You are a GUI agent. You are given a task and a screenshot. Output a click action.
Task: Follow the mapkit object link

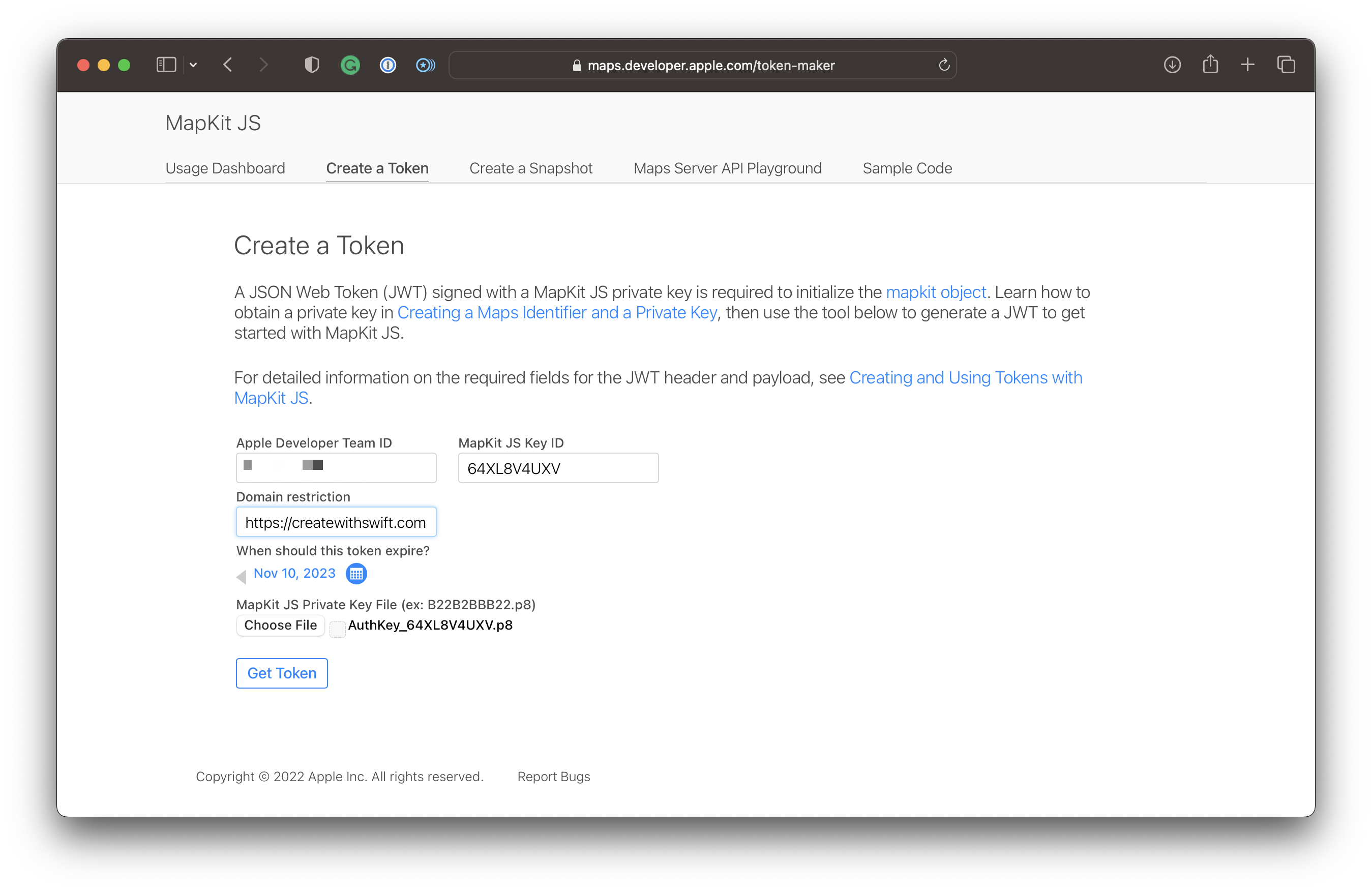tap(936, 292)
